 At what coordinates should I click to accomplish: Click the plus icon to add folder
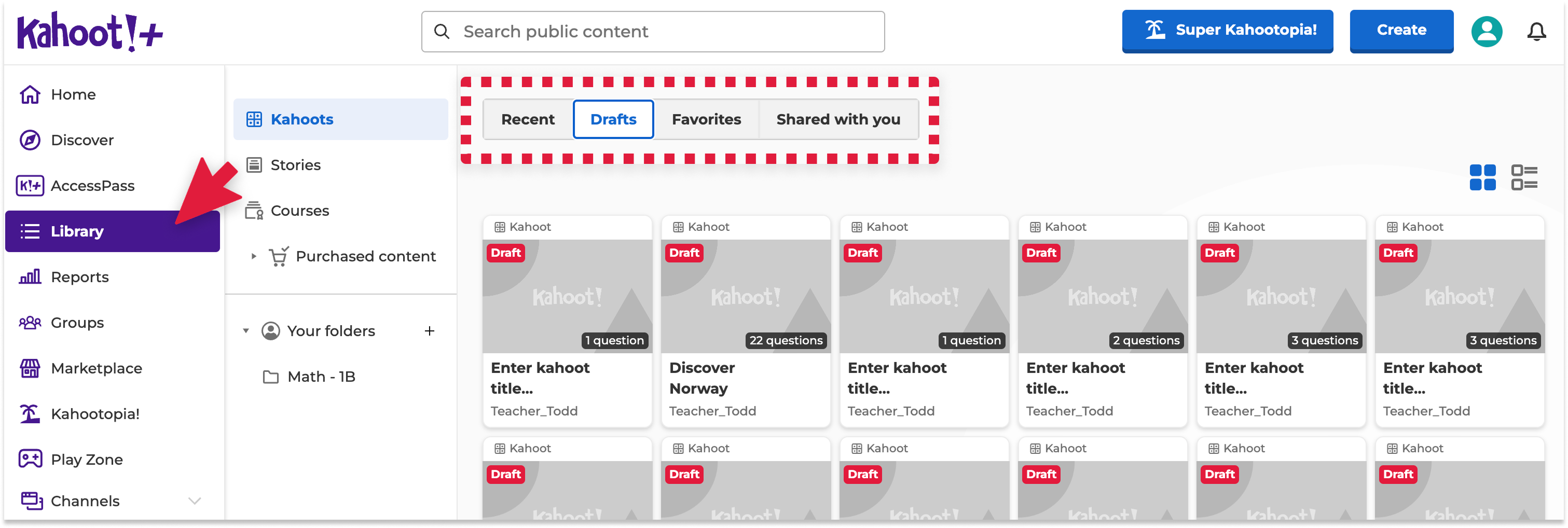429,331
